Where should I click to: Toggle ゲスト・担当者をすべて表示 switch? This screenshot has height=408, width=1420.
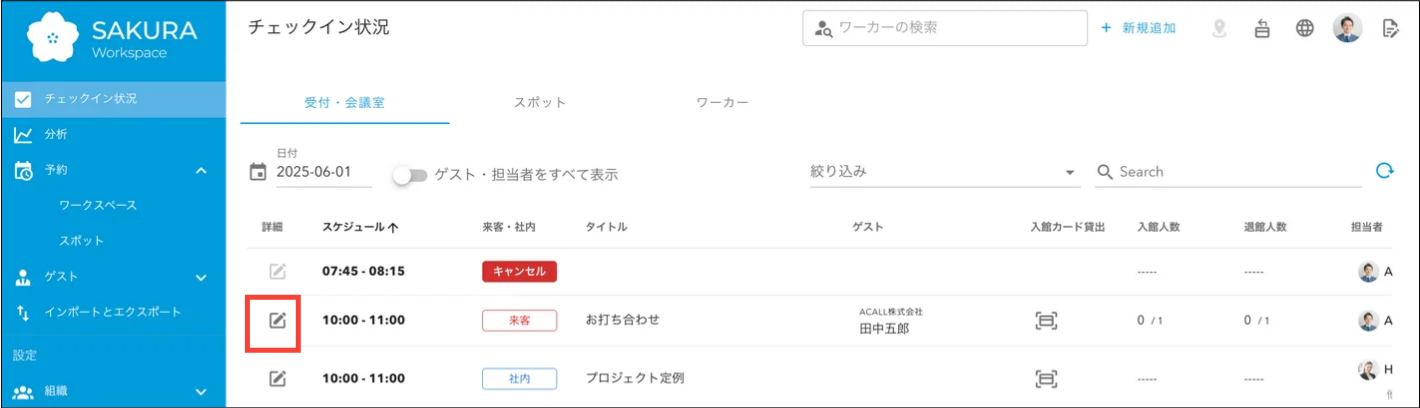pos(410,175)
